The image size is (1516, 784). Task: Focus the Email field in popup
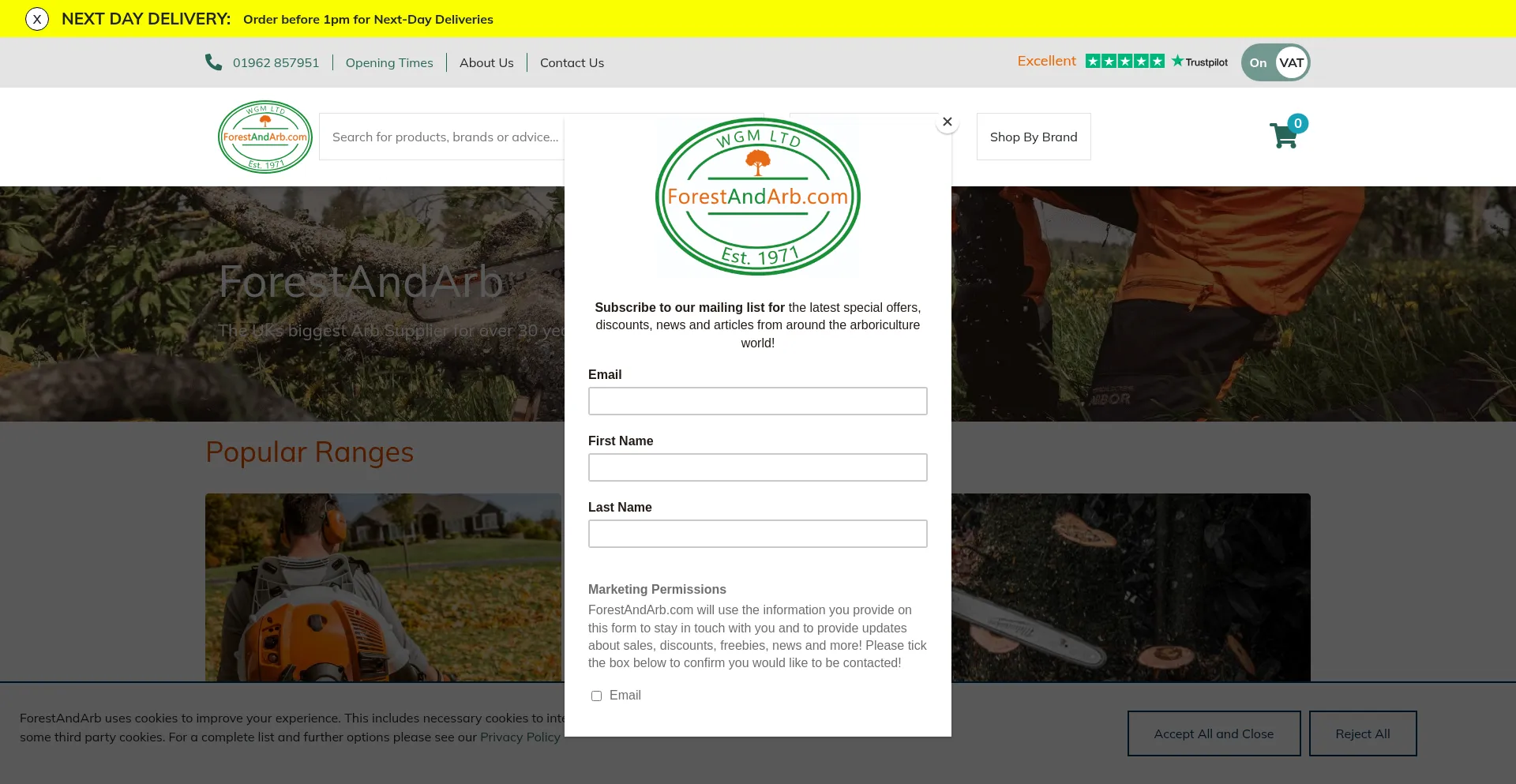click(757, 401)
